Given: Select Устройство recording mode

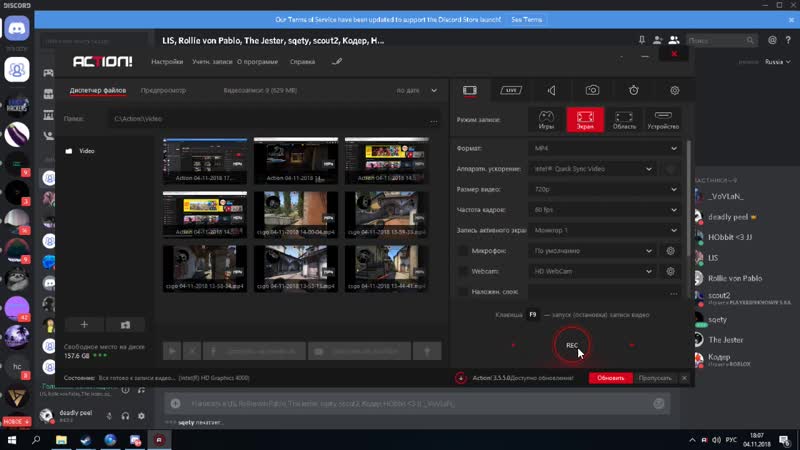Looking at the screenshot, I should point(663,120).
